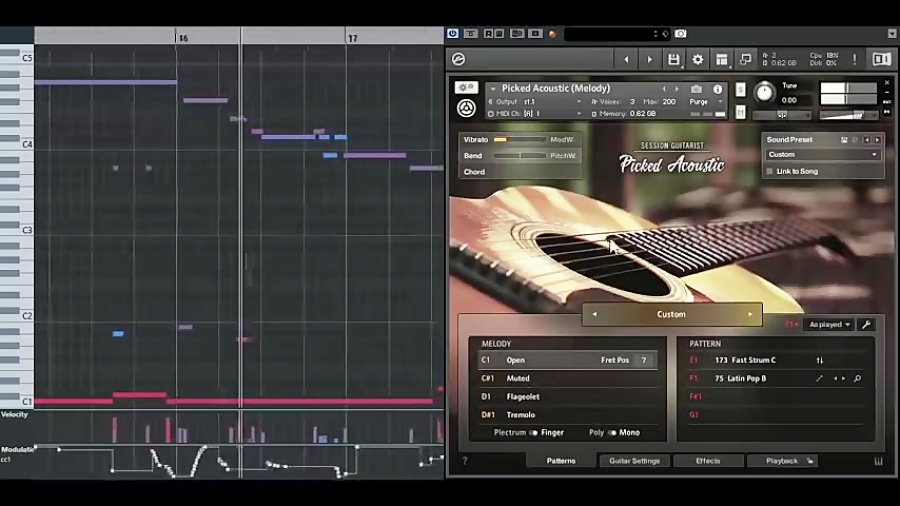Click the instrument pan slider
This screenshot has height=506, width=900.
tap(782, 115)
